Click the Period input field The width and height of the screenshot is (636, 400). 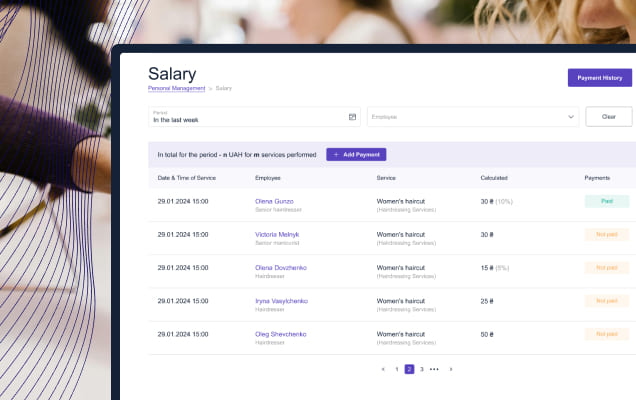[x=254, y=117]
